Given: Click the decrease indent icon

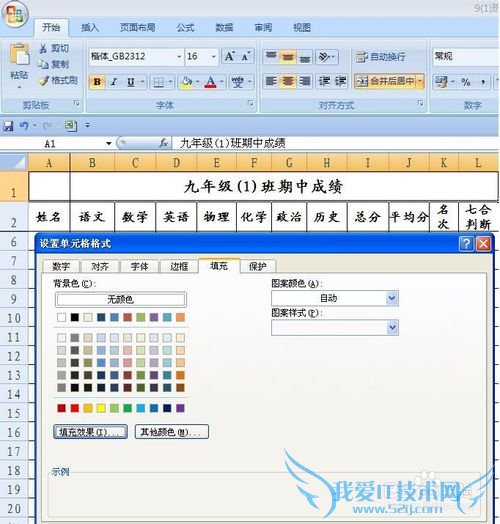Looking at the screenshot, I should tap(324, 81).
